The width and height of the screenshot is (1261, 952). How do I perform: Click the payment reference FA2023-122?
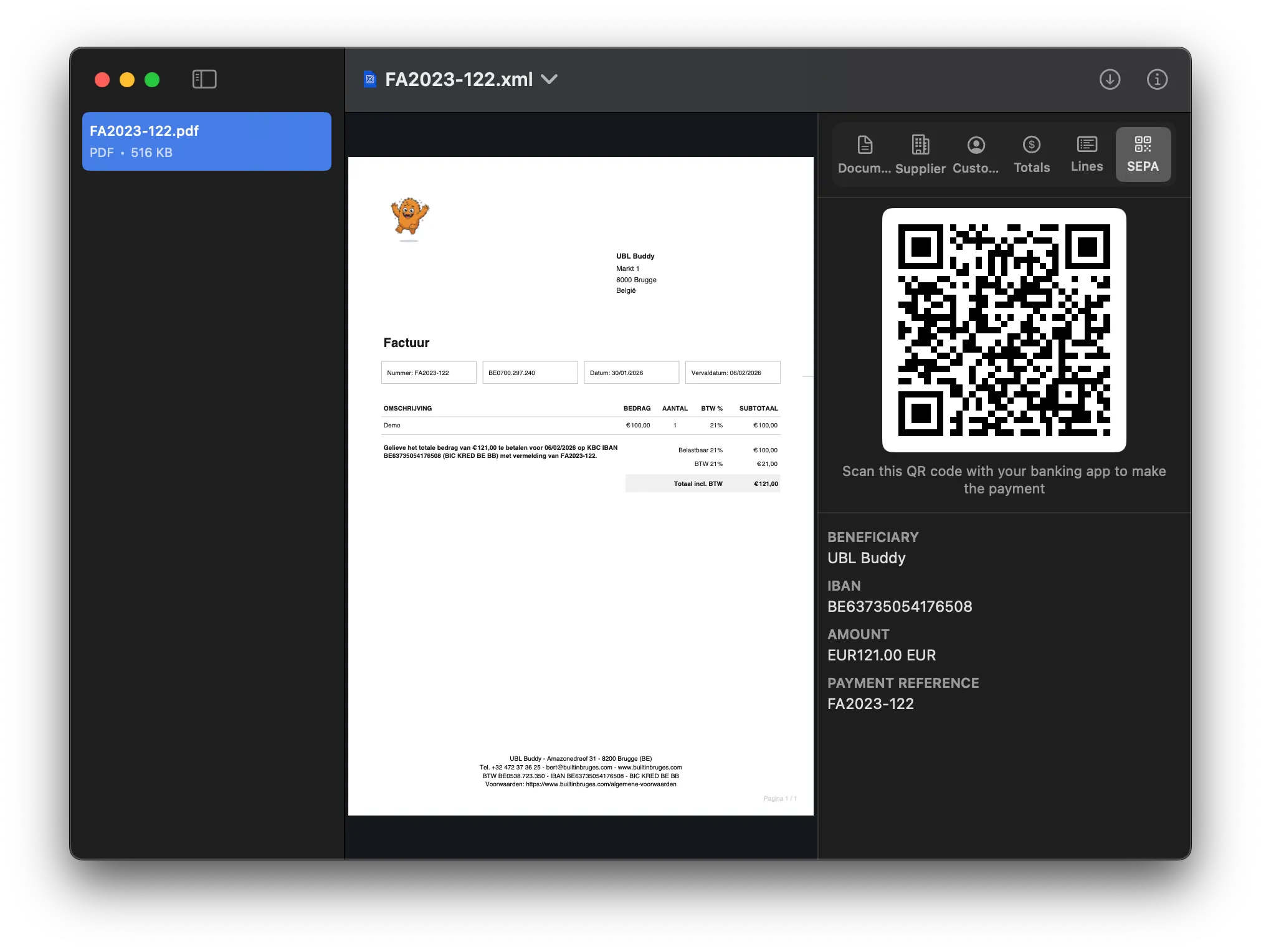(x=870, y=703)
